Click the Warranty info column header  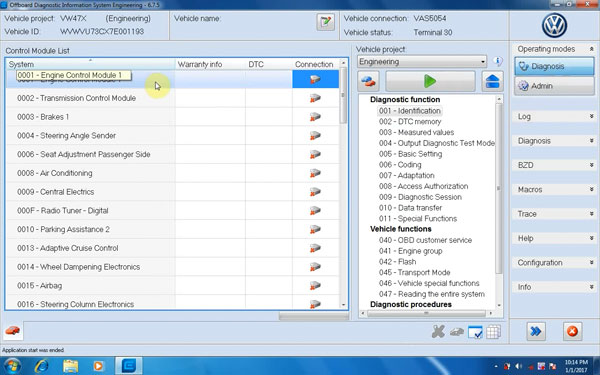(210, 64)
